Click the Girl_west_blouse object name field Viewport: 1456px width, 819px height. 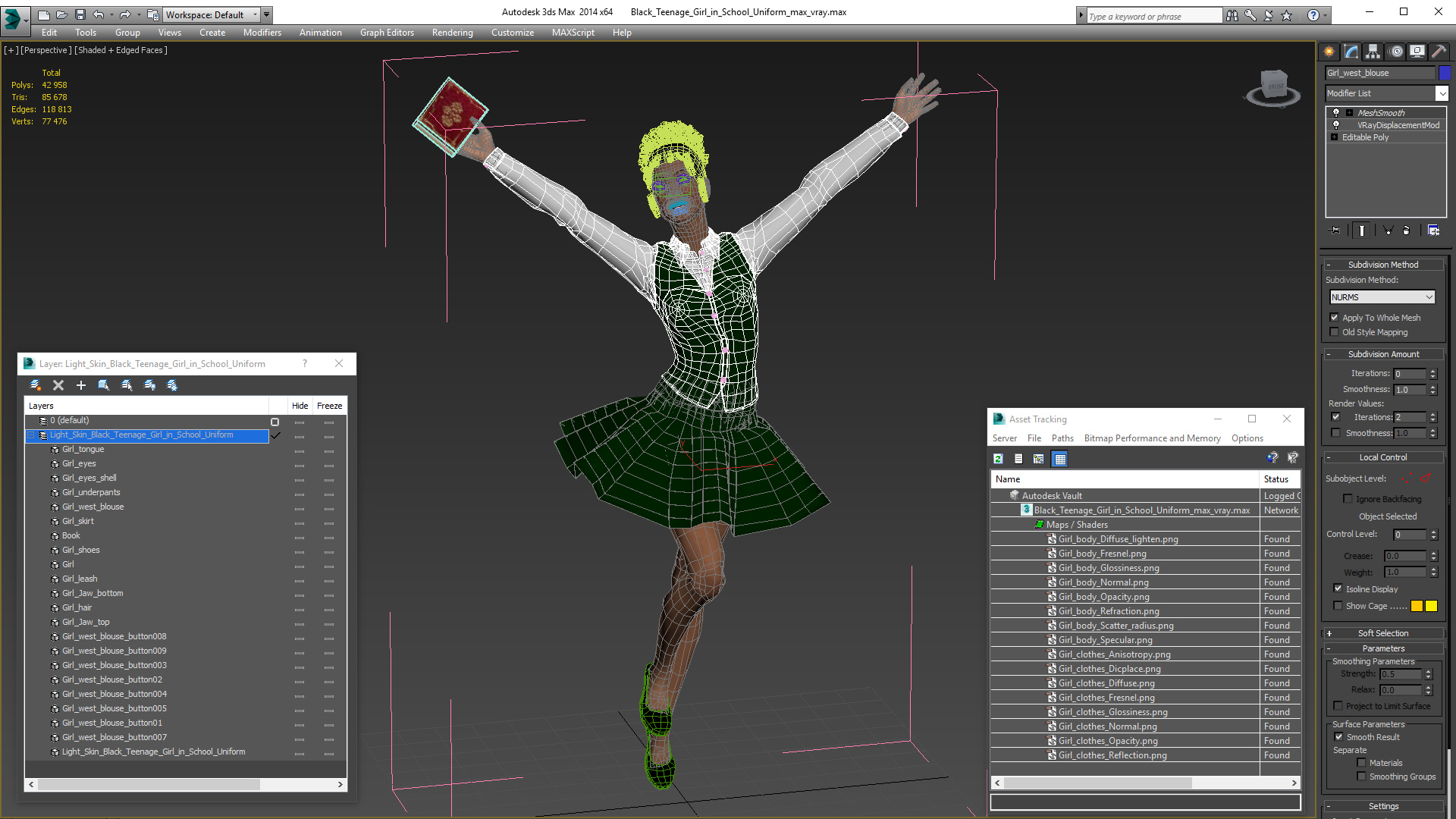tap(1380, 73)
